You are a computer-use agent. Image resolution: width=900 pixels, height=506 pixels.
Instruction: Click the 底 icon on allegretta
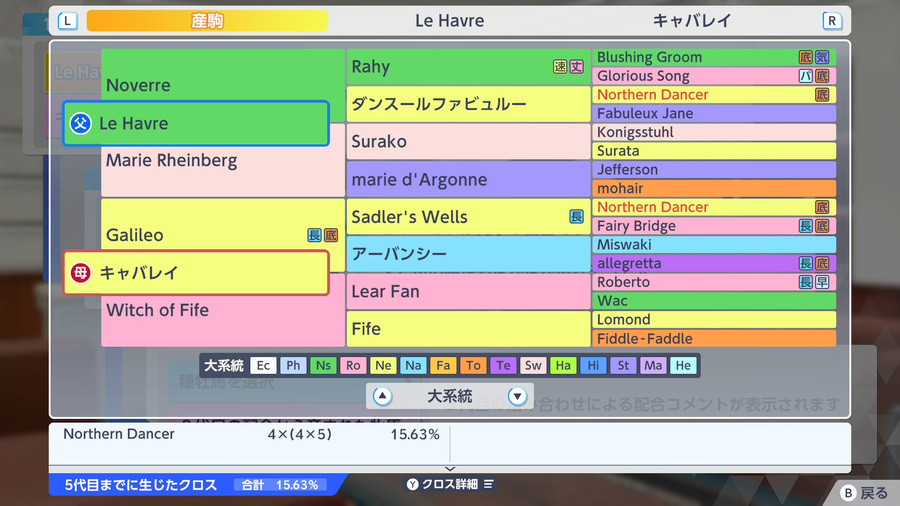tap(822, 263)
